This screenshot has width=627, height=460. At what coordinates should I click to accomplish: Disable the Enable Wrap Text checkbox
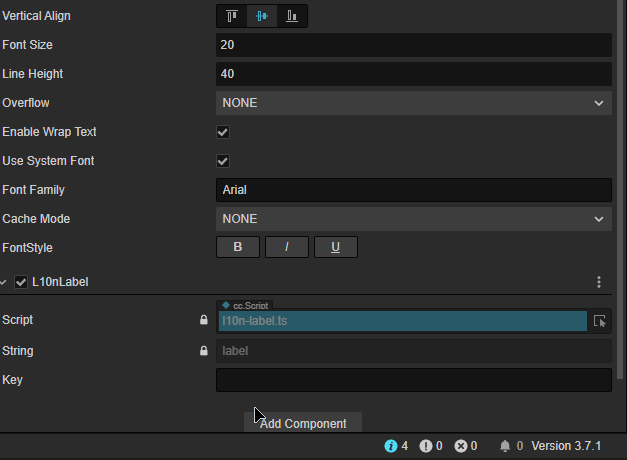223,132
